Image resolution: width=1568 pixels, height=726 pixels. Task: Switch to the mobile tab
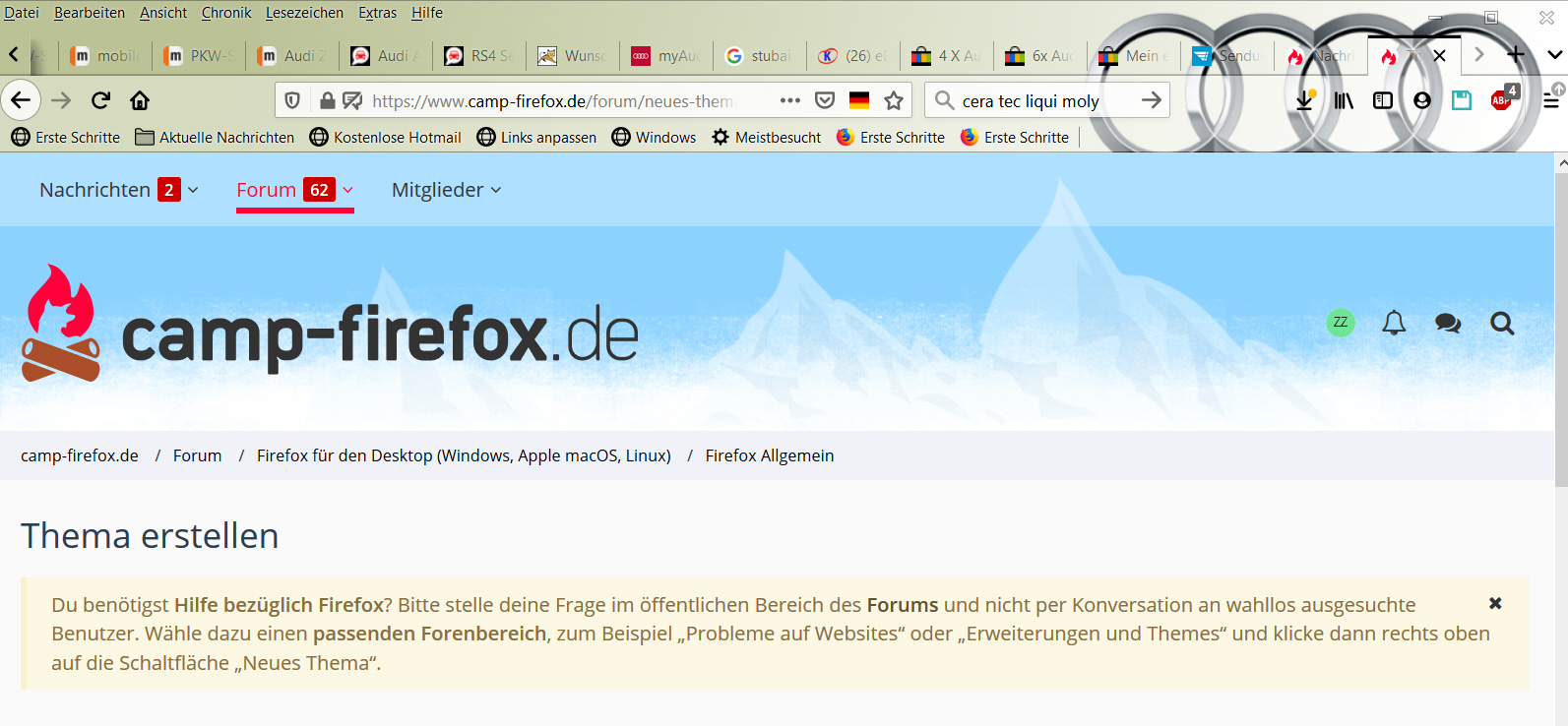coord(104,56)
